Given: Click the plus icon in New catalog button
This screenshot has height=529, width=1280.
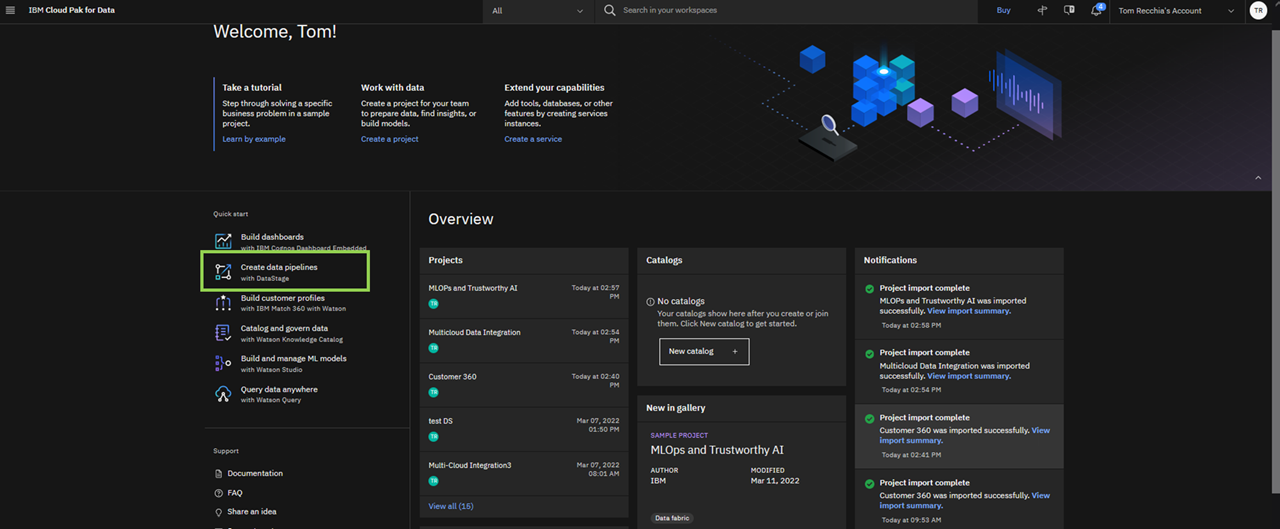Looking at the screenshot, I should 734,351.
